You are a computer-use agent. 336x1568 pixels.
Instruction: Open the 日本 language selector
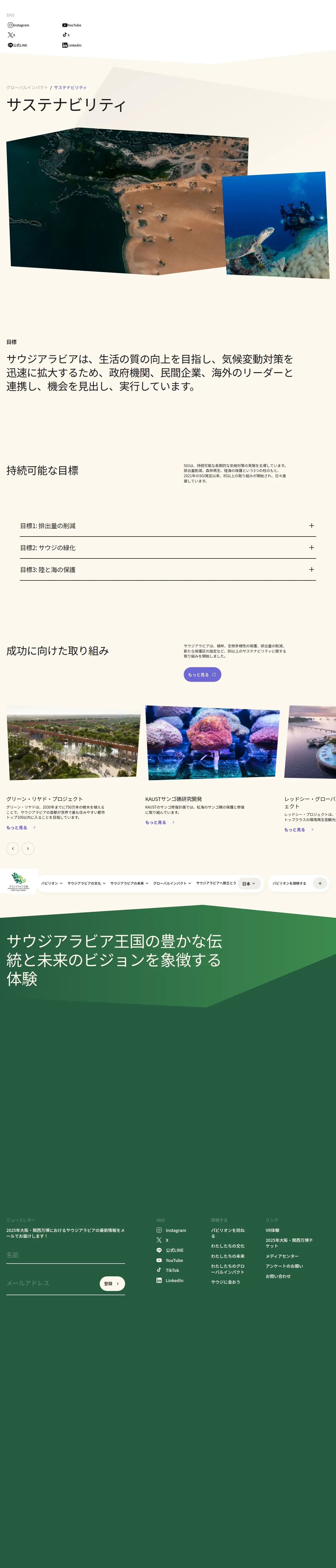[x=249, y=883]
